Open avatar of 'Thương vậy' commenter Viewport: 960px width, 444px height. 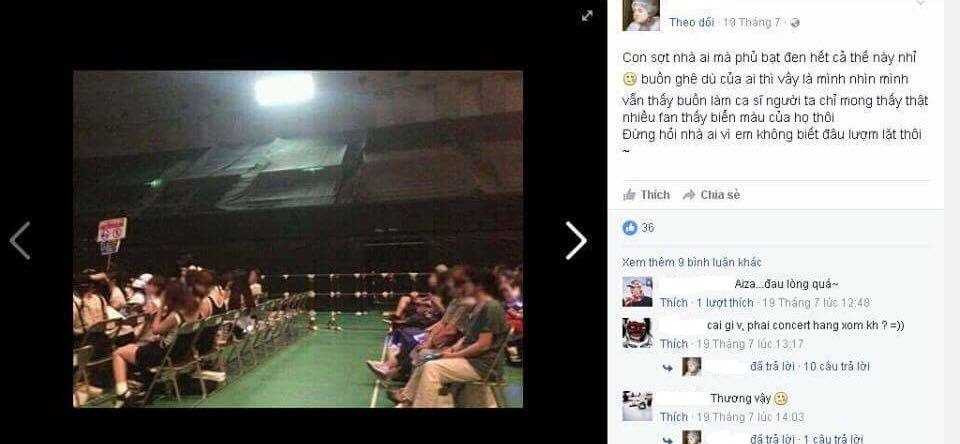637,406
